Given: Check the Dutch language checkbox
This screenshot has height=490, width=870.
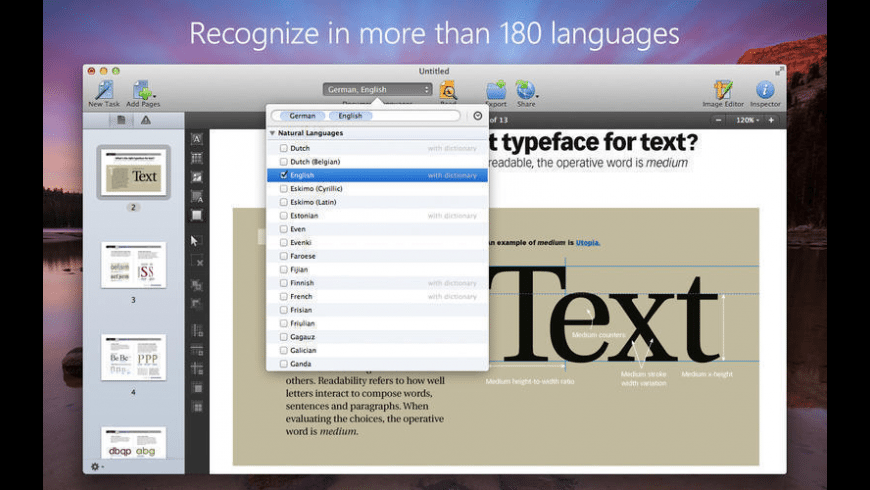Looking at the screenshot, I should pyautogui.click(x=284, y=148).
